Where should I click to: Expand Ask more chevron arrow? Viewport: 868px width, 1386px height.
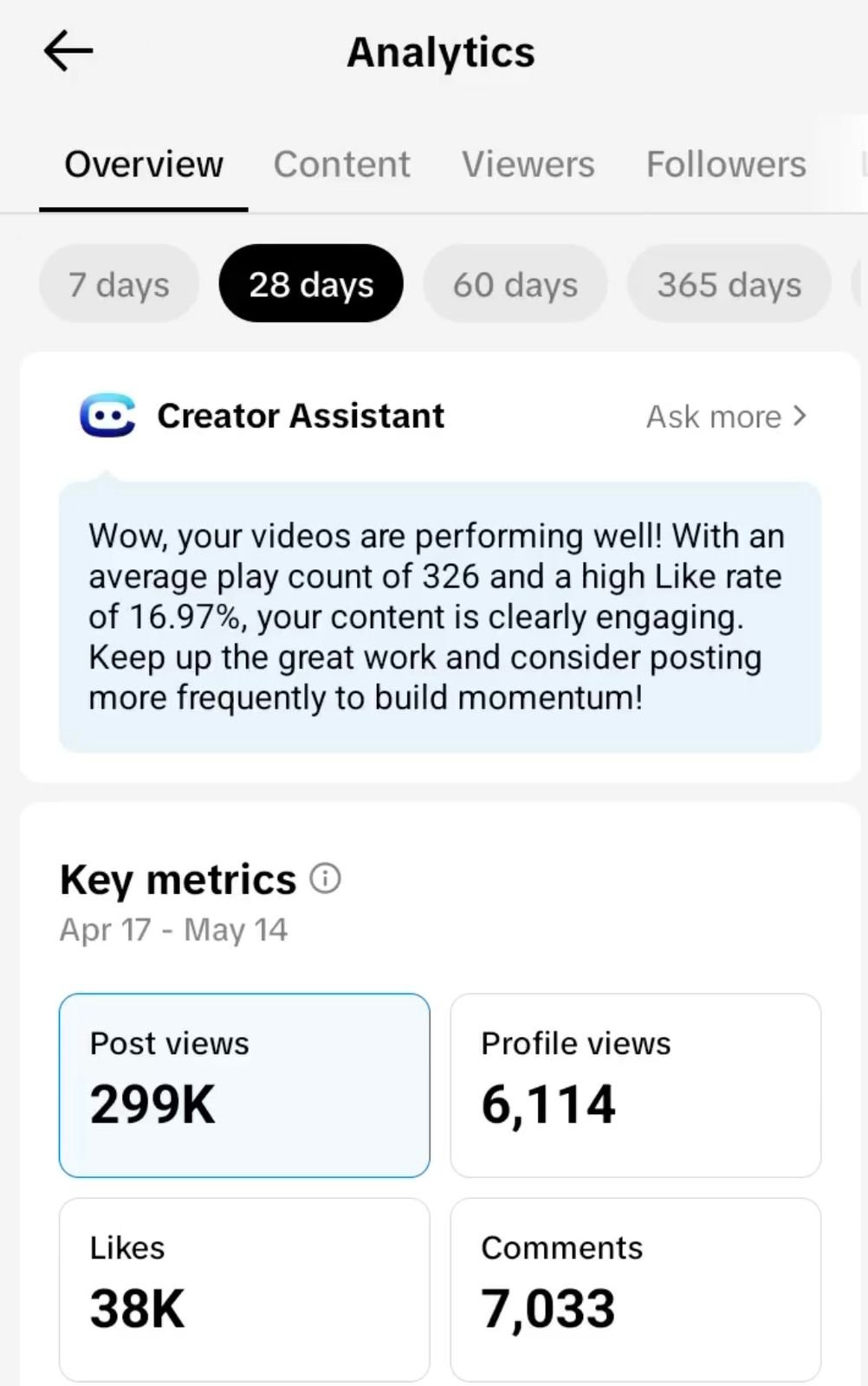pyautogui.click(x=800, y=416)
